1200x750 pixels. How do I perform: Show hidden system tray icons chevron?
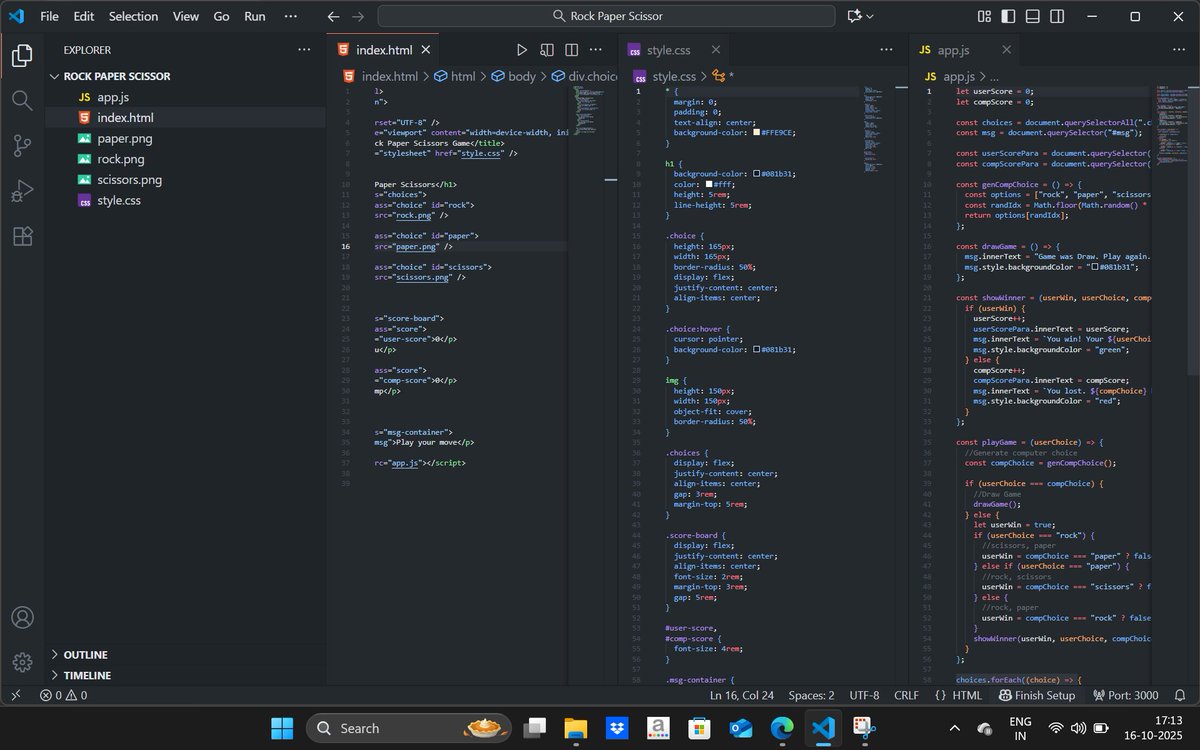coord(954,728)
